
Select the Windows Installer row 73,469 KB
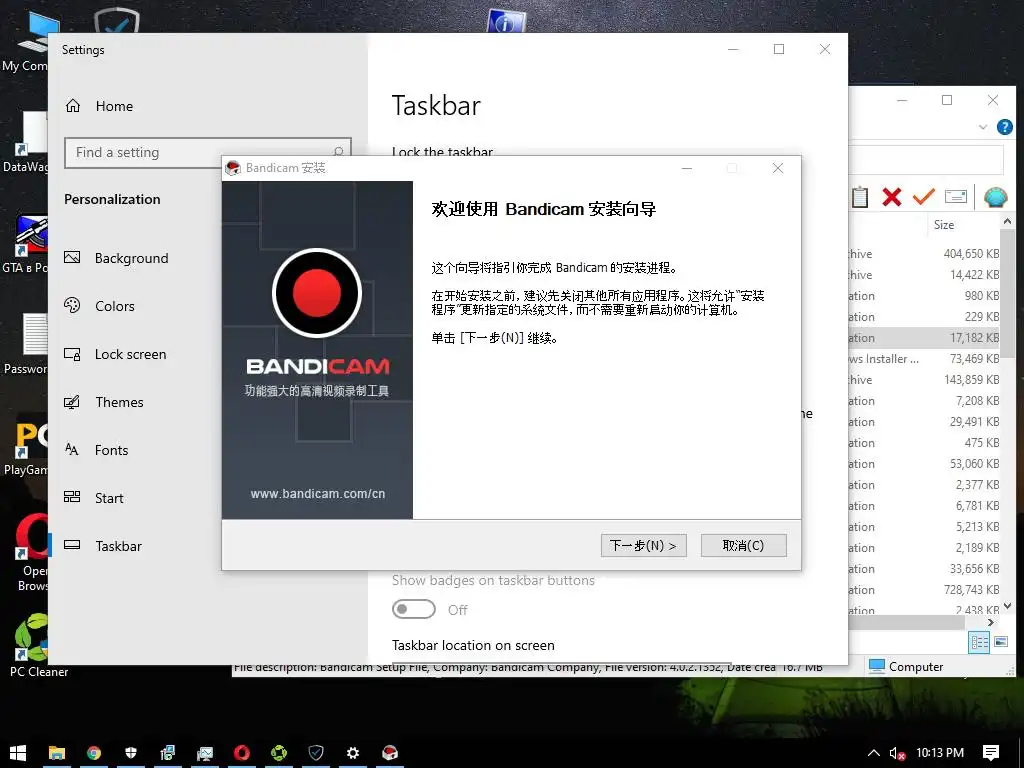(924, 359)
